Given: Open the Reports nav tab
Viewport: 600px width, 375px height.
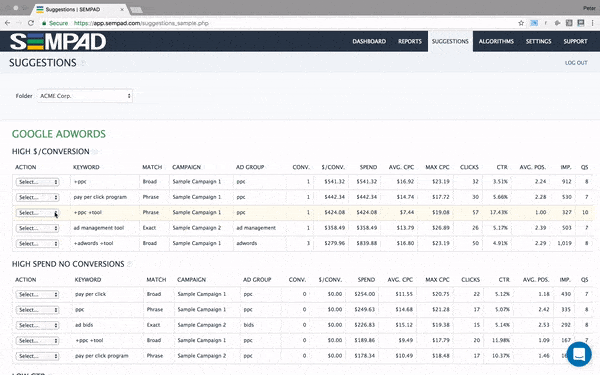Looking at the screenshot, I should 409,41.
